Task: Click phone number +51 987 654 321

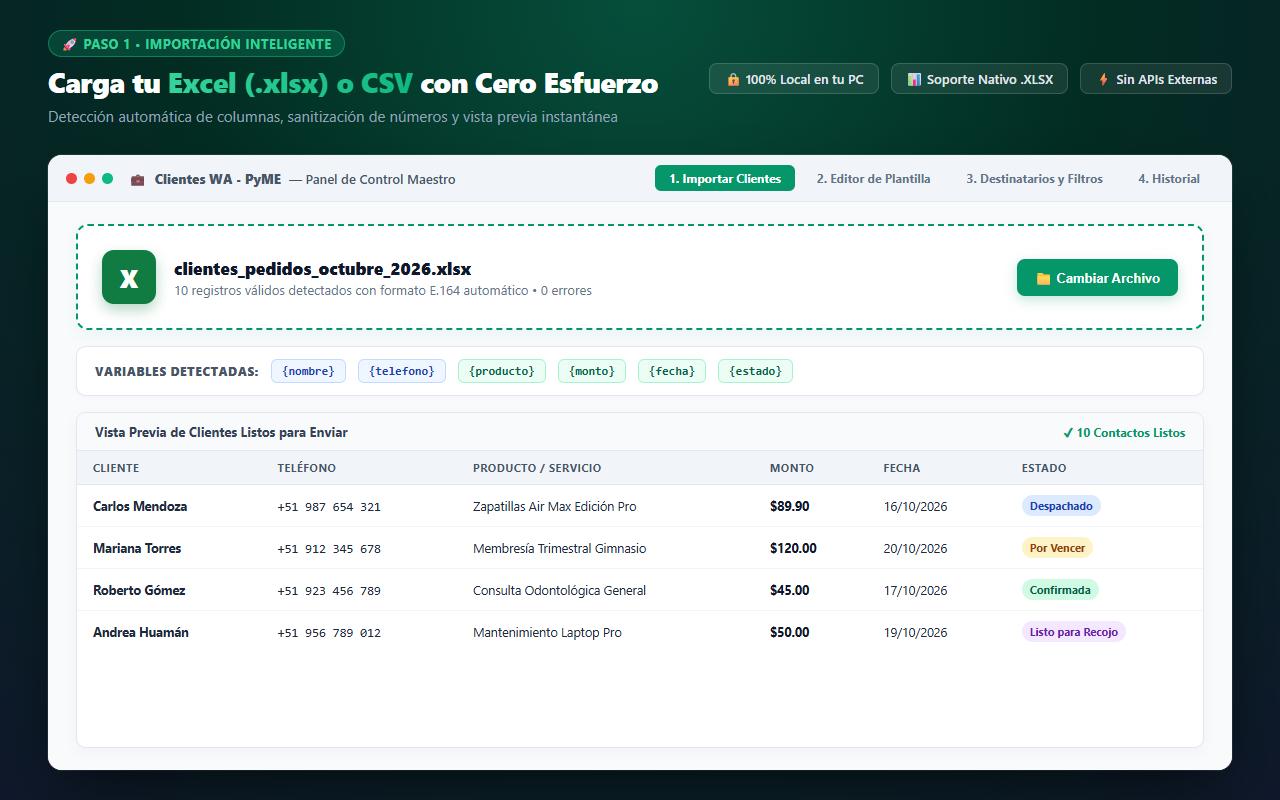Action: [x=329, y=507]
